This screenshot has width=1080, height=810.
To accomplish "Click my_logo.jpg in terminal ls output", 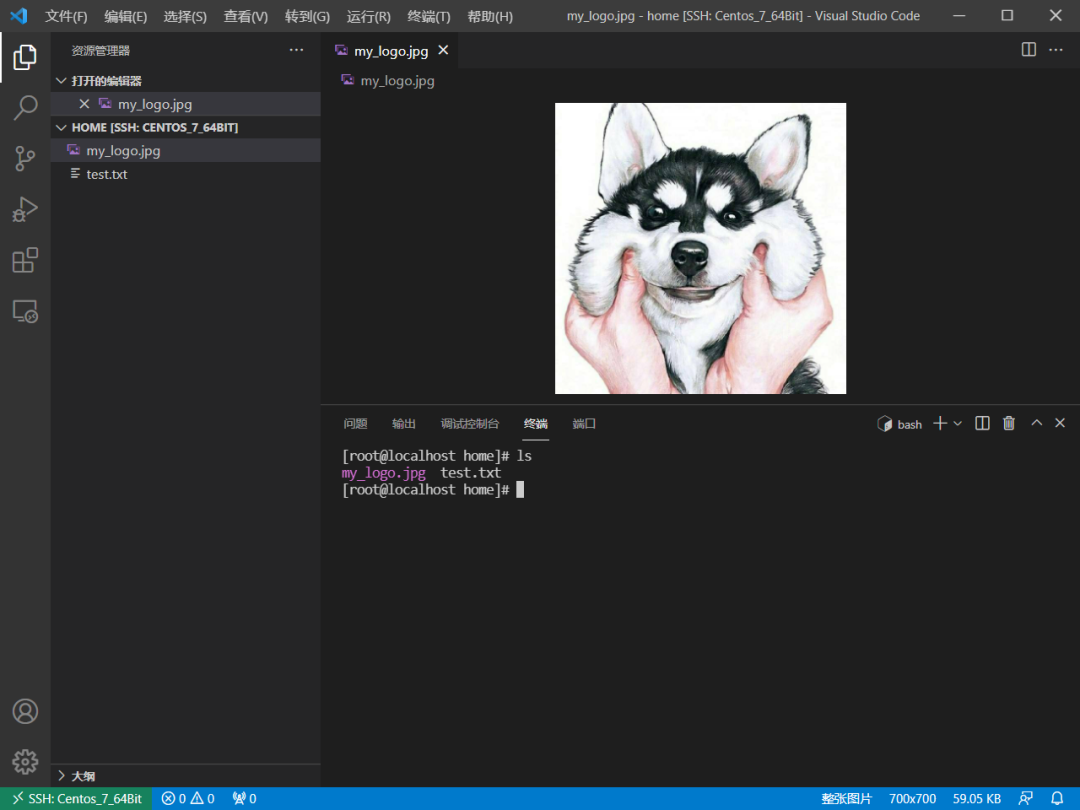I will coord(384,472).
